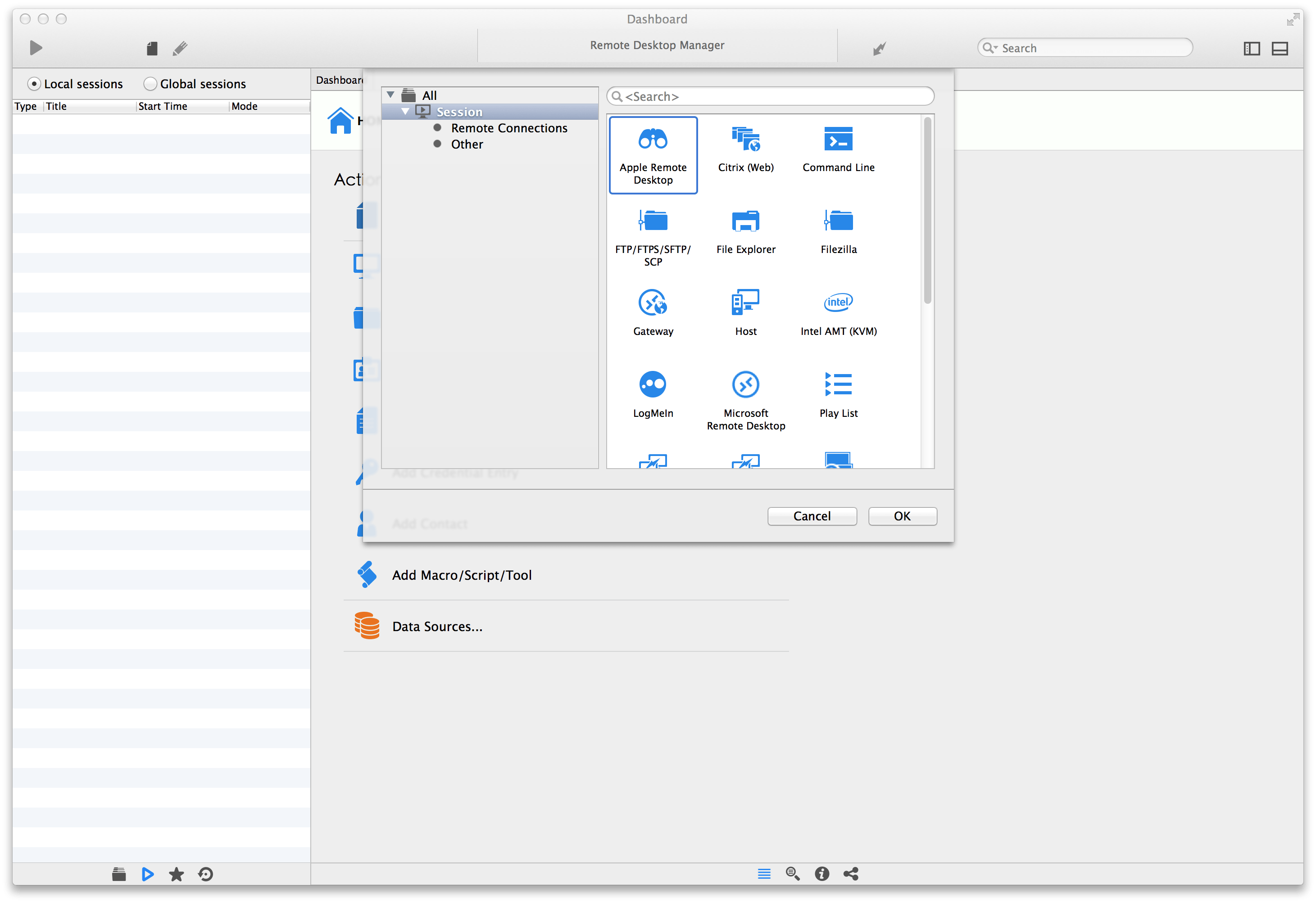Pick the Filezilla entry icon
Image resolution: width=1316 pixels, height=903 pixels.
[x=838, y=221]
